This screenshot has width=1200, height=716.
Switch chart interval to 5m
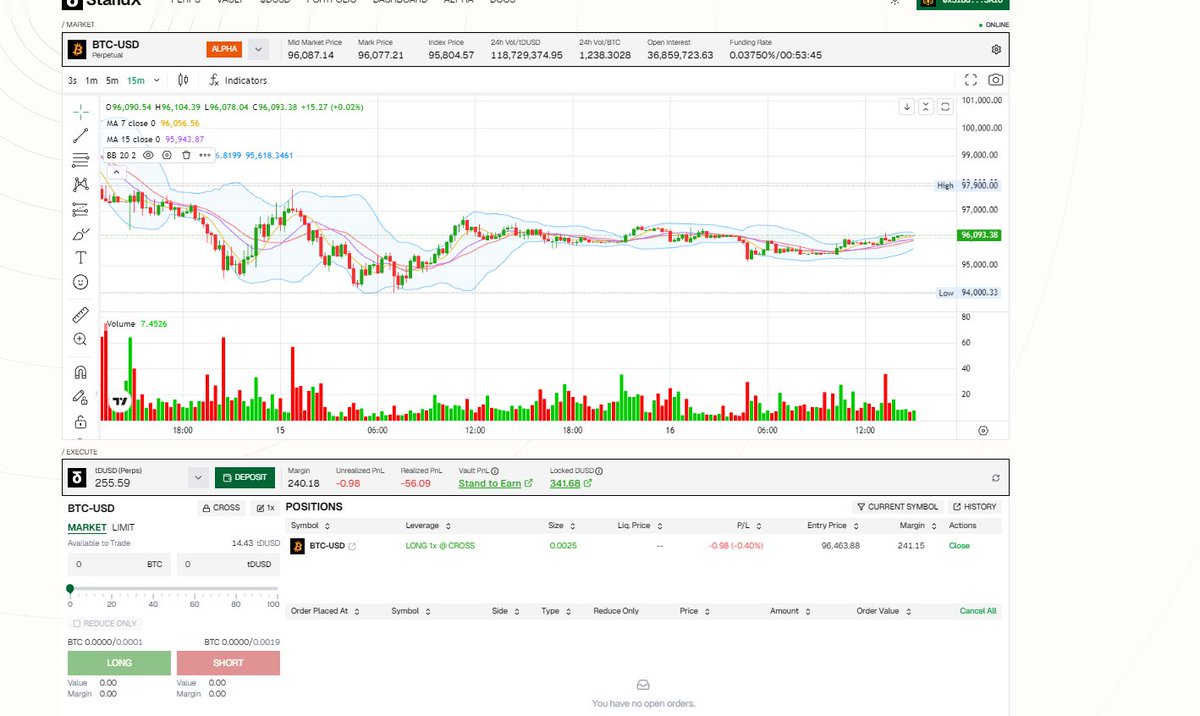(112, 80)
